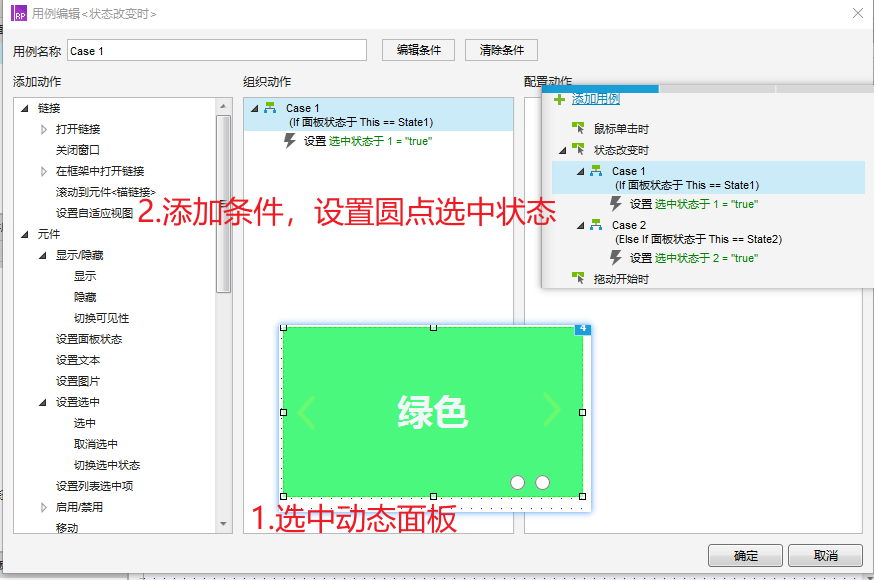Screen dimensions: 874x580
Task: Click 设置 选中状态于 2 = "true" action text
Action: [694, 258]
